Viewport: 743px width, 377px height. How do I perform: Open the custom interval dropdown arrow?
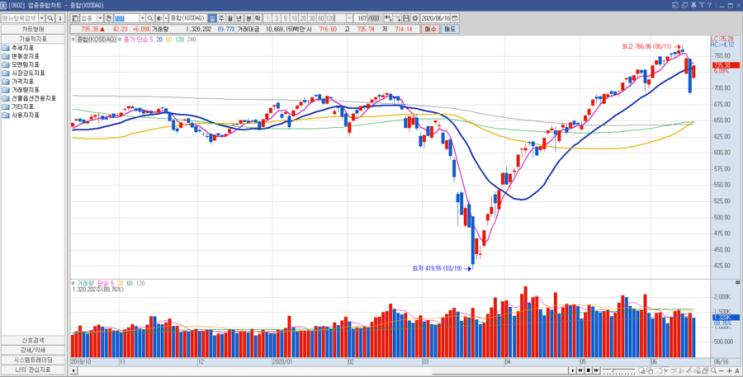(x=350, y=18)
